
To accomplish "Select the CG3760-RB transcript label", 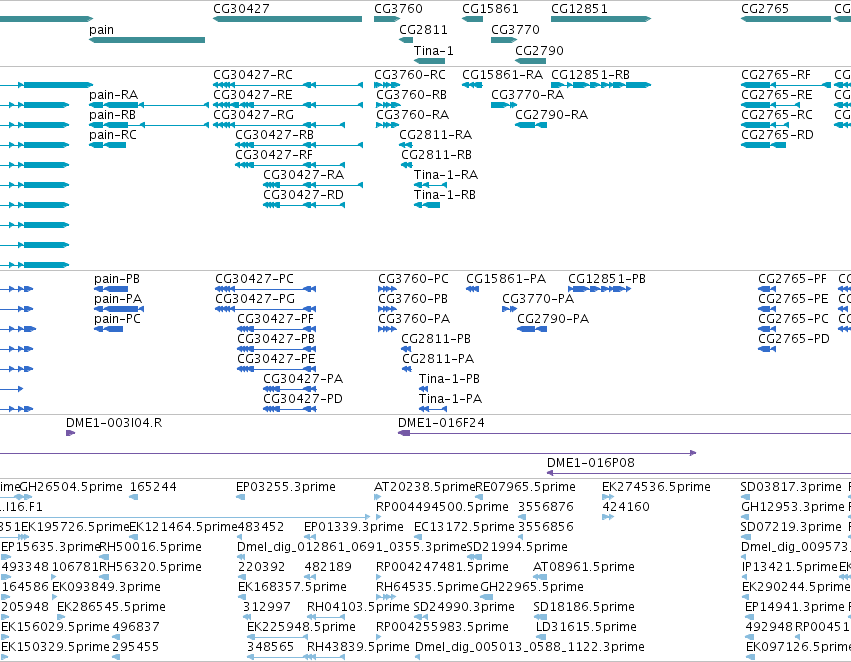I will pos(411,95).
